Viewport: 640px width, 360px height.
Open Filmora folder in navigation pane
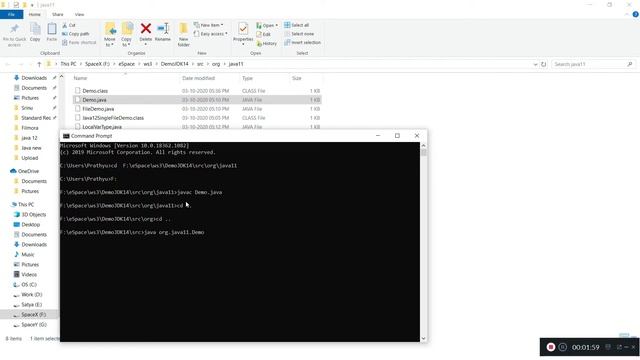tap(29, 128)
